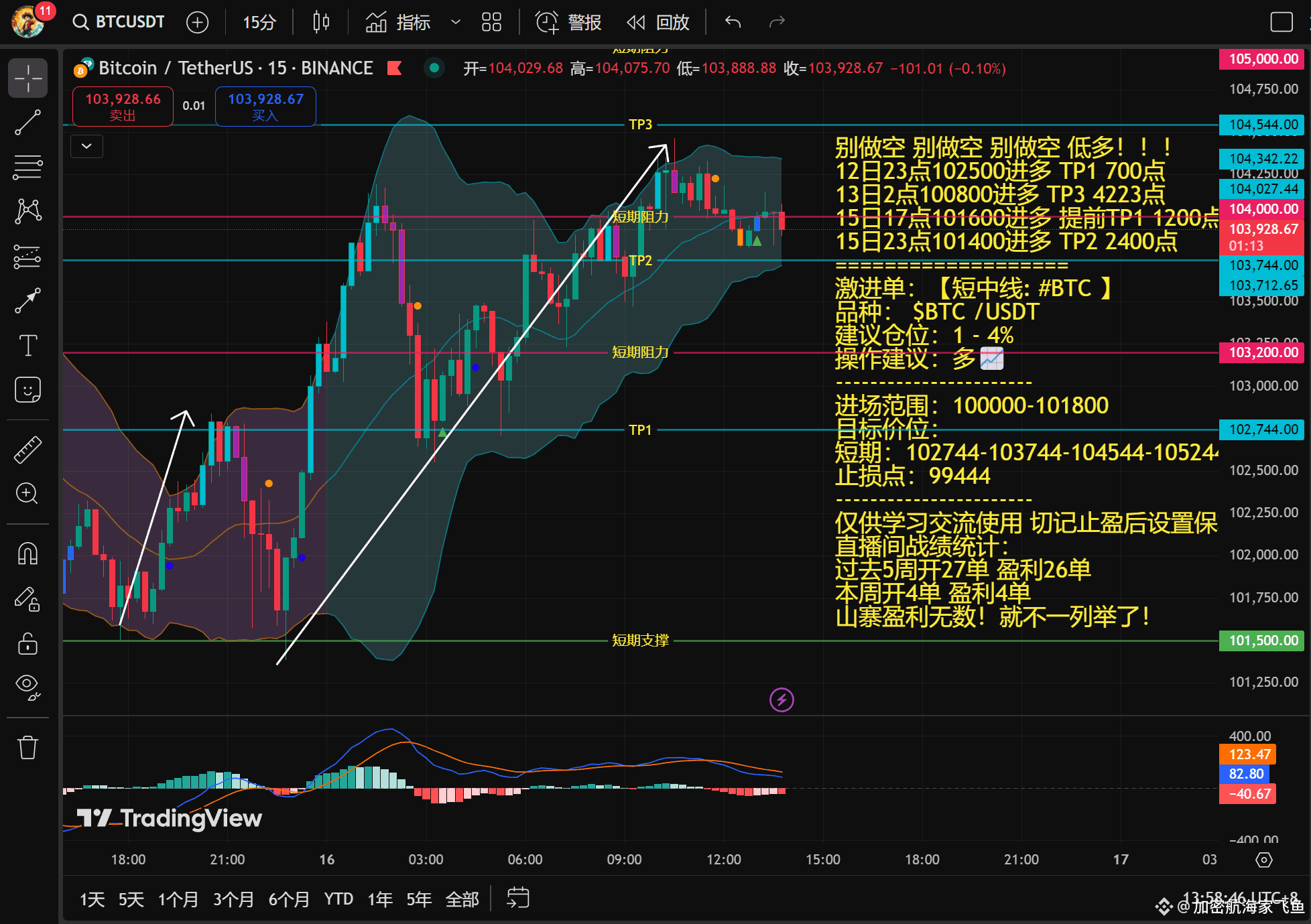Select the 1天 date range
Screen dimensions: 1311x924
click(92, 899)
